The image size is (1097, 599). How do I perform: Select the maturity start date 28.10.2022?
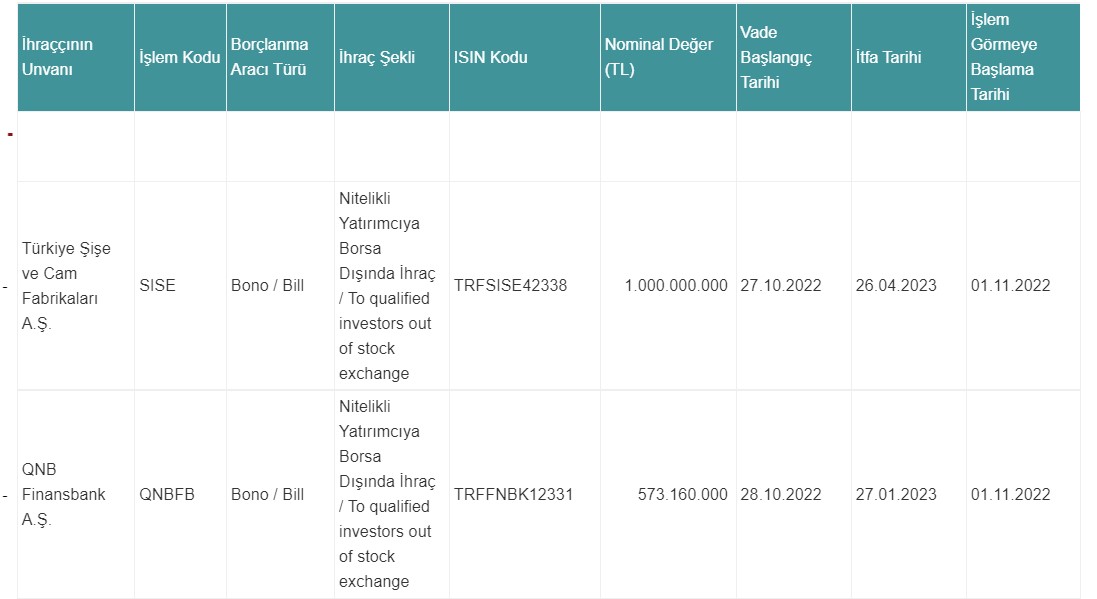781,494
